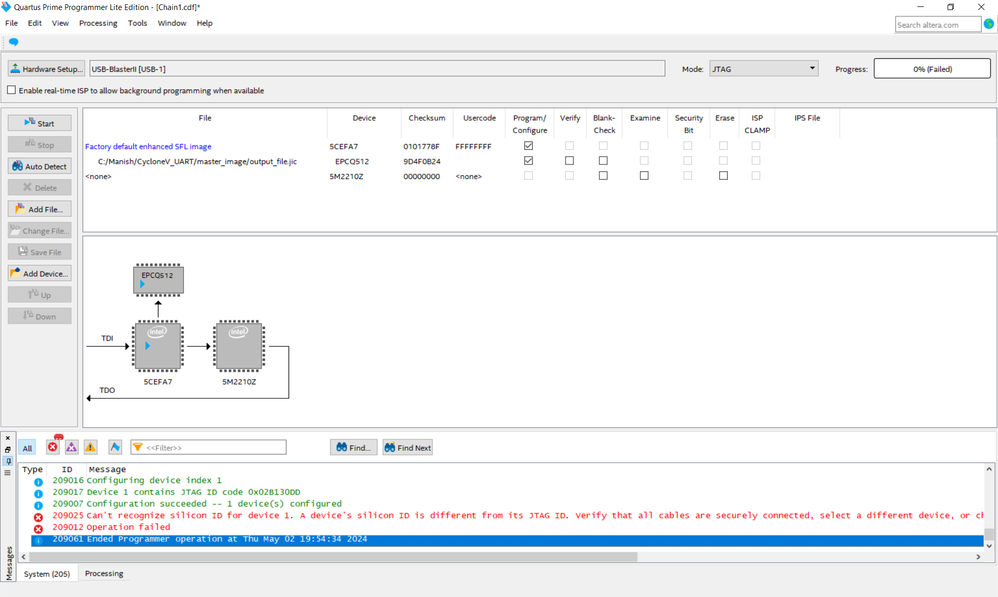998x597 pixels.
Task: Open the Mode dropdown showing JTAG
Action: pyautogui.click(x=763, y=69)
